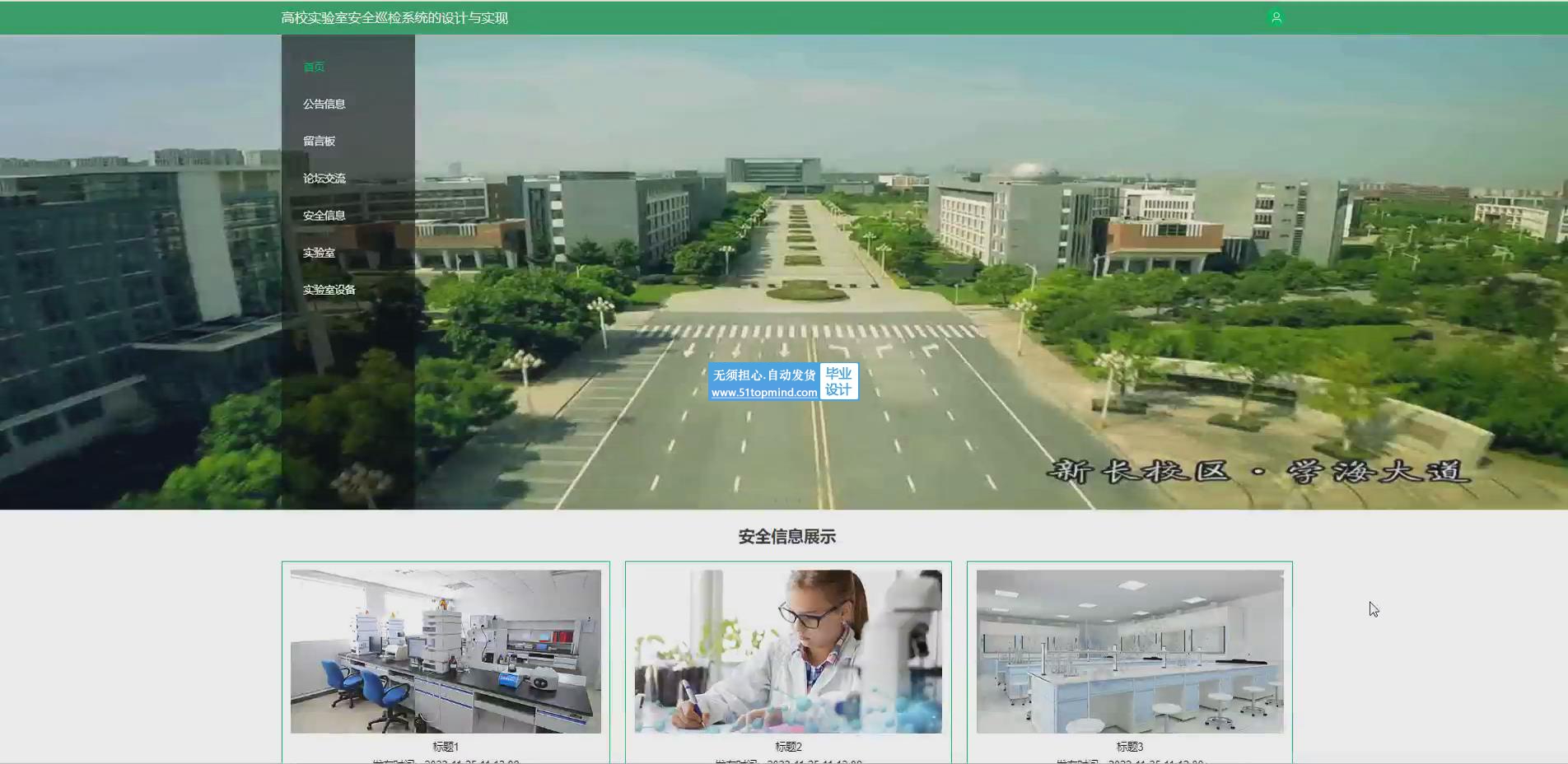Click the site title 高校实验室安全巡检系统
The height and width of the screenshot is (764, 1568).
point(394,18)
